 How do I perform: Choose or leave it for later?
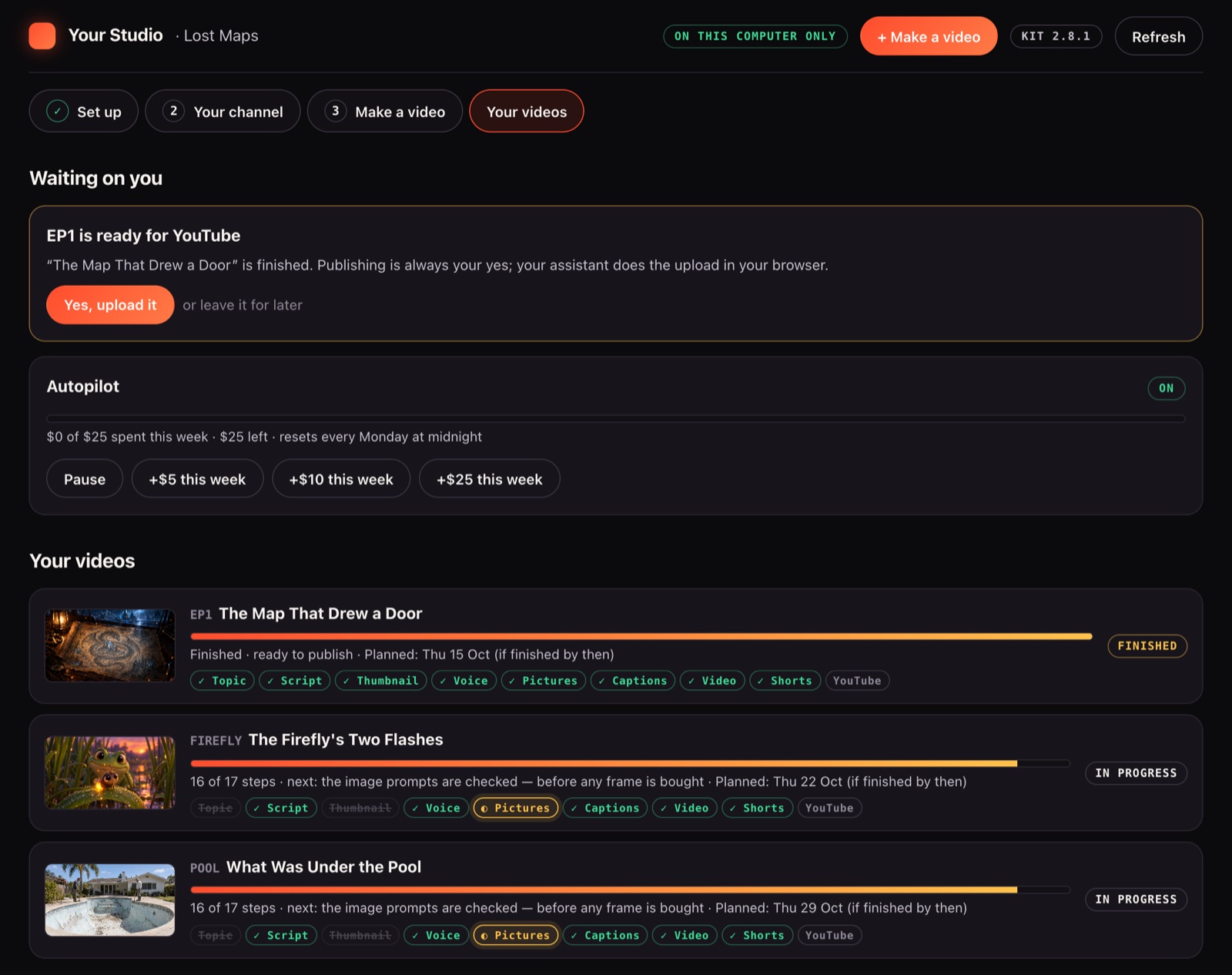[243, 305]
